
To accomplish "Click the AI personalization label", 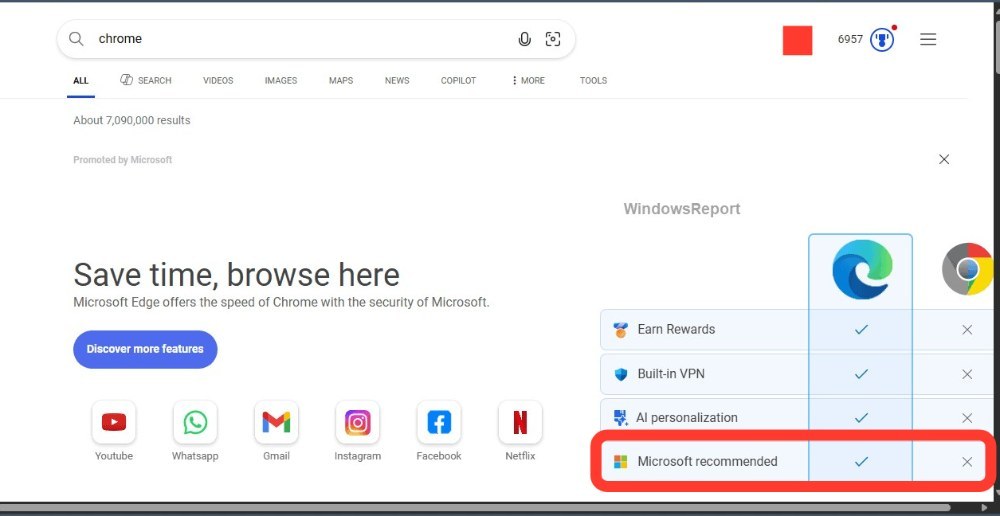I will [686, 418].
